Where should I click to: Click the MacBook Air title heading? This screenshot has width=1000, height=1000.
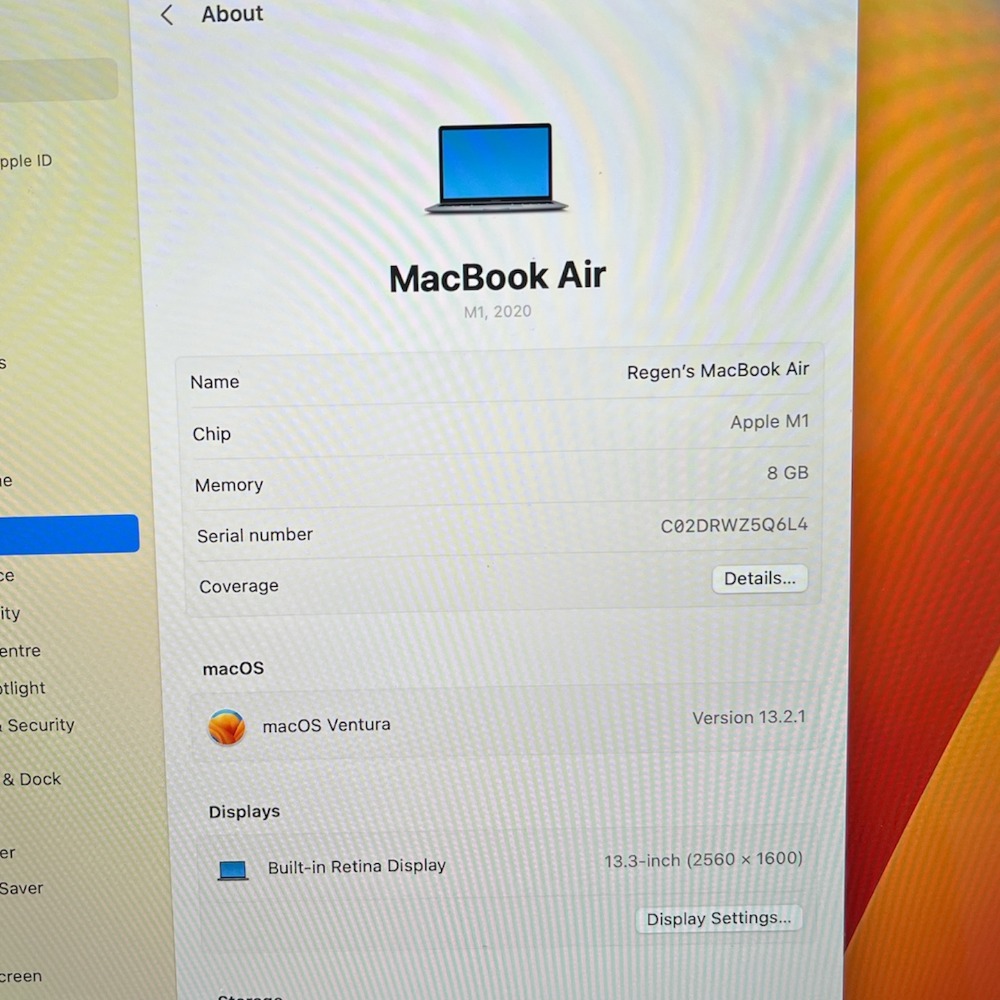(x=497, y=277)
